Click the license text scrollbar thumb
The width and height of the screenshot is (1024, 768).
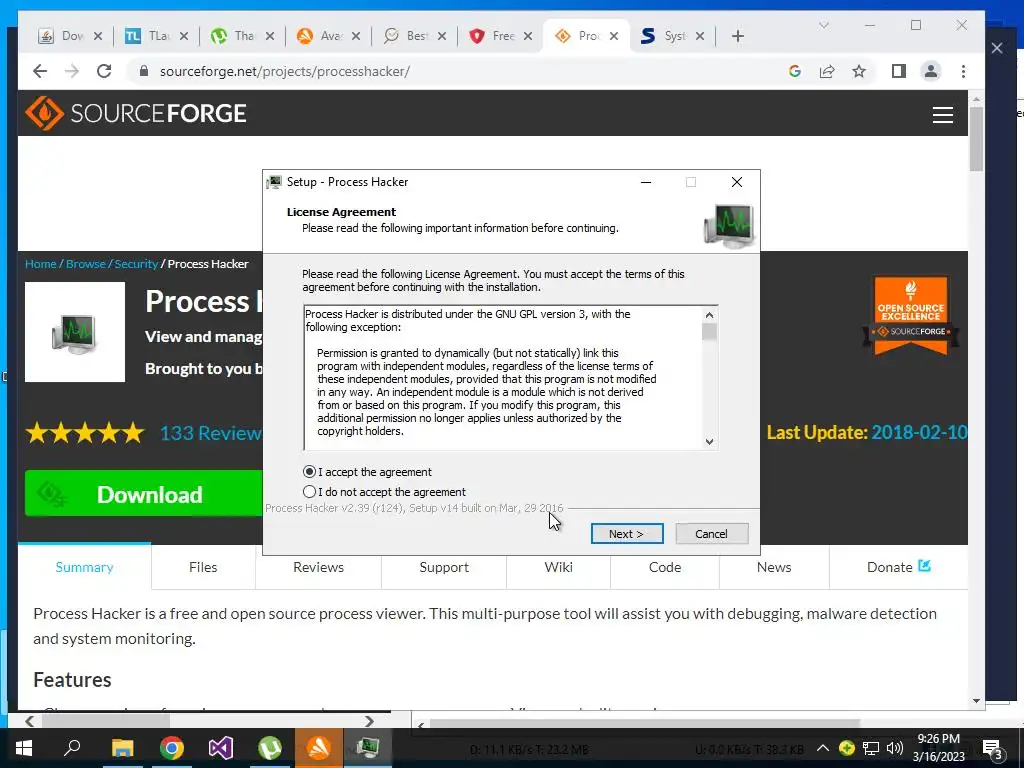[709, 332]
